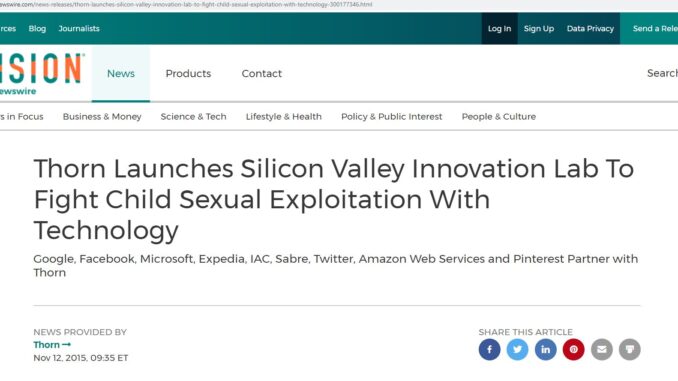The height and width of the screenshot is (381, 678).
Task: Browse Science & Tech category
Action: tap(193, 117)
